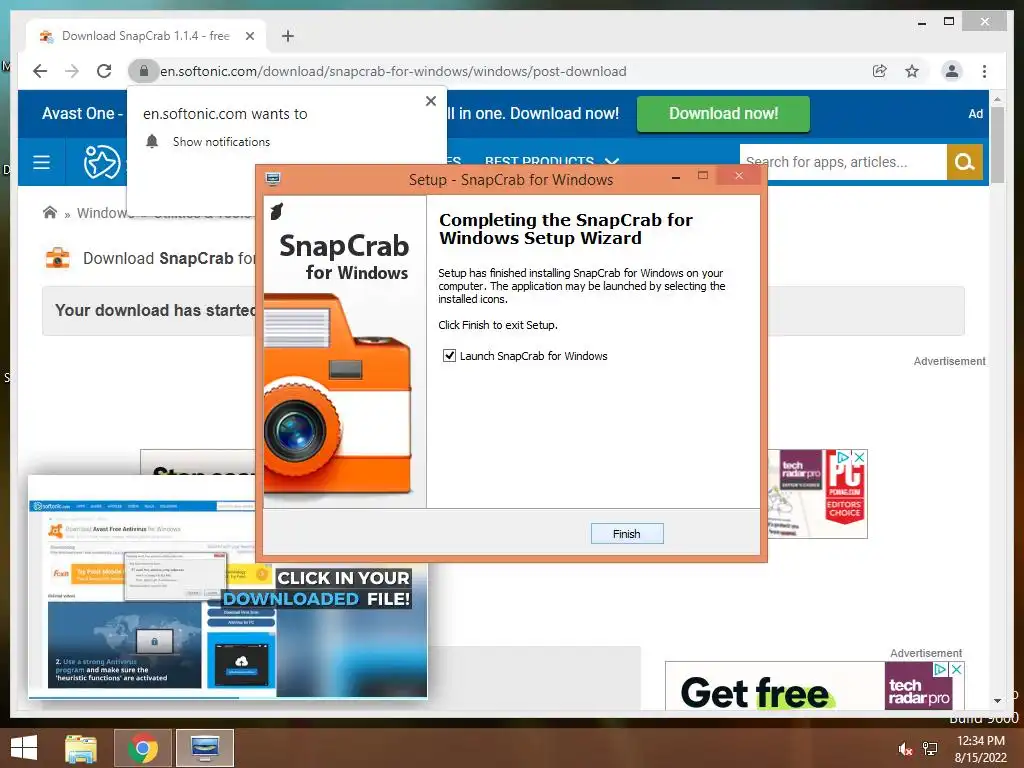Click the bell Show notifications icon
Screen dimensions: 1024x768
click(x=152, y=141)
